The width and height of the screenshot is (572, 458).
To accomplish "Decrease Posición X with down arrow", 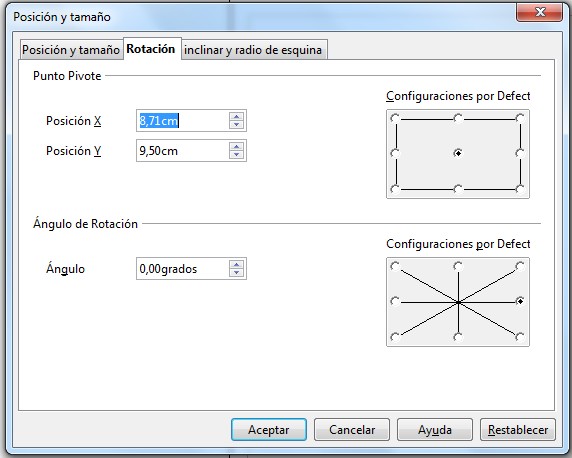I will 236,124.
